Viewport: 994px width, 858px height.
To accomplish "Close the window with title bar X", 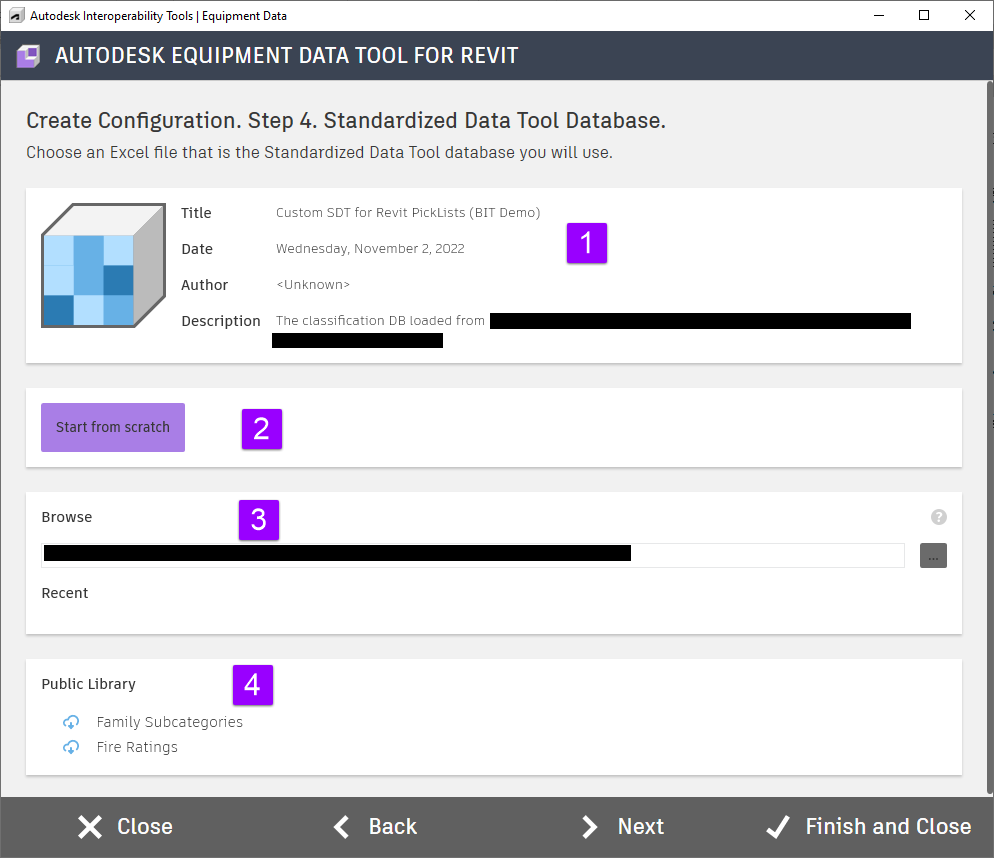I will (x=970, y=15).
